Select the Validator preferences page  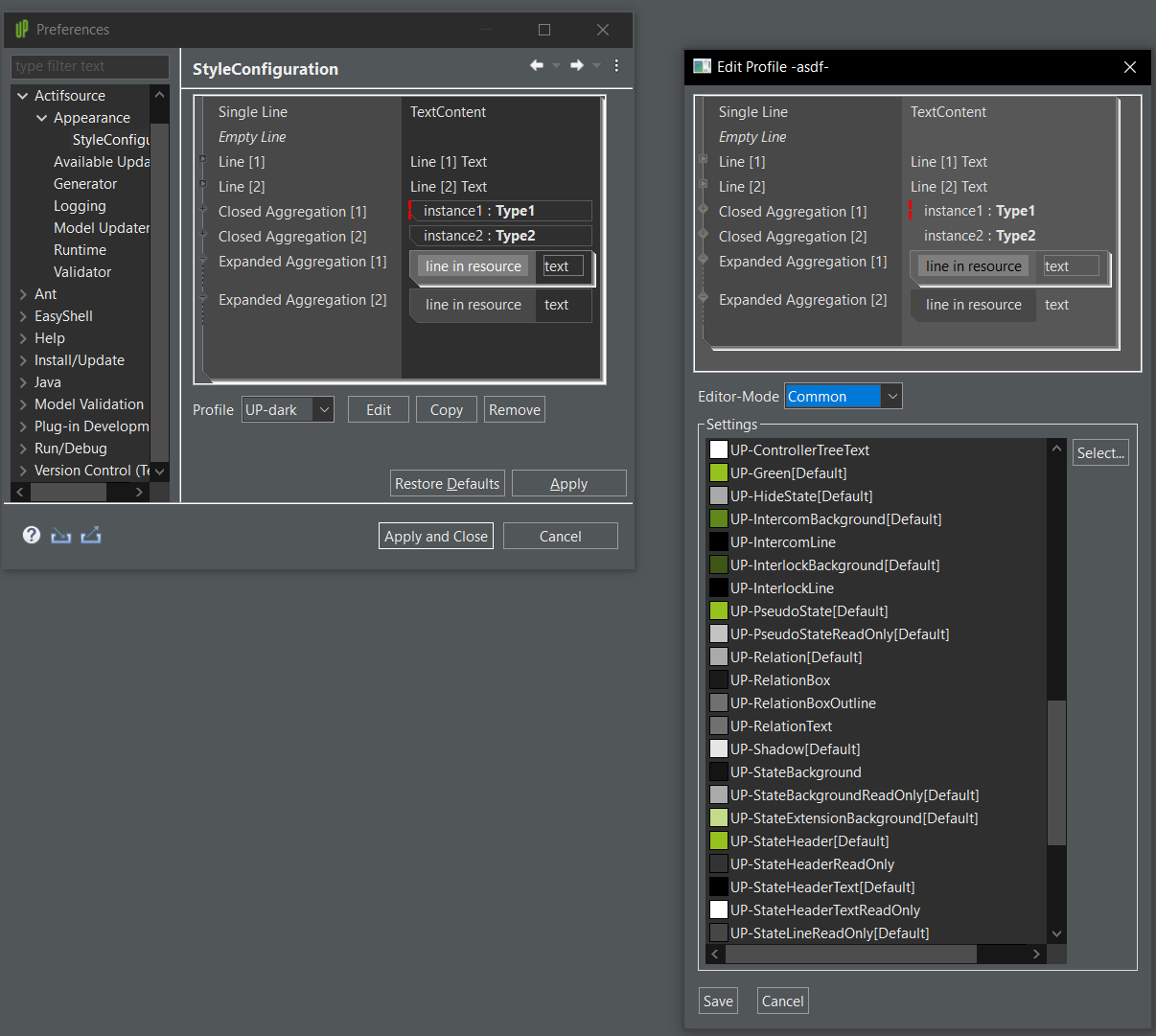[x=82, y=272]
